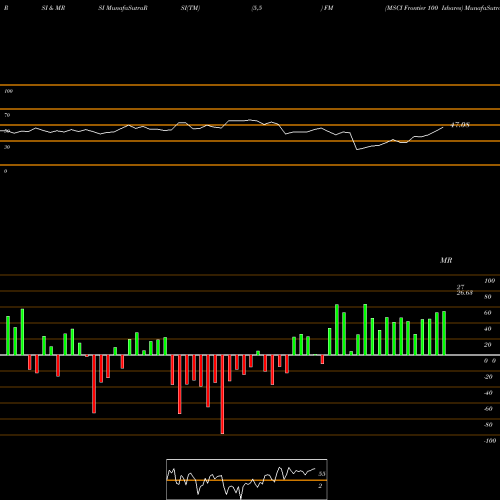Click the -60 label on MR axis
Image resolution: width=500 pixels, height=500 pixels.
488,409
